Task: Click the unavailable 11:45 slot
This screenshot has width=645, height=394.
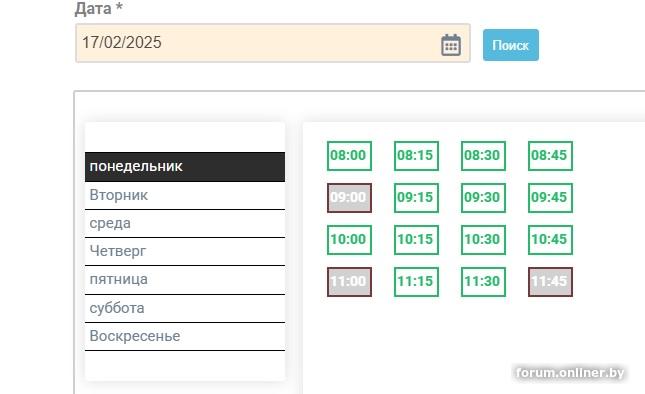Action: pyautogui.click(x=550, y=282)
